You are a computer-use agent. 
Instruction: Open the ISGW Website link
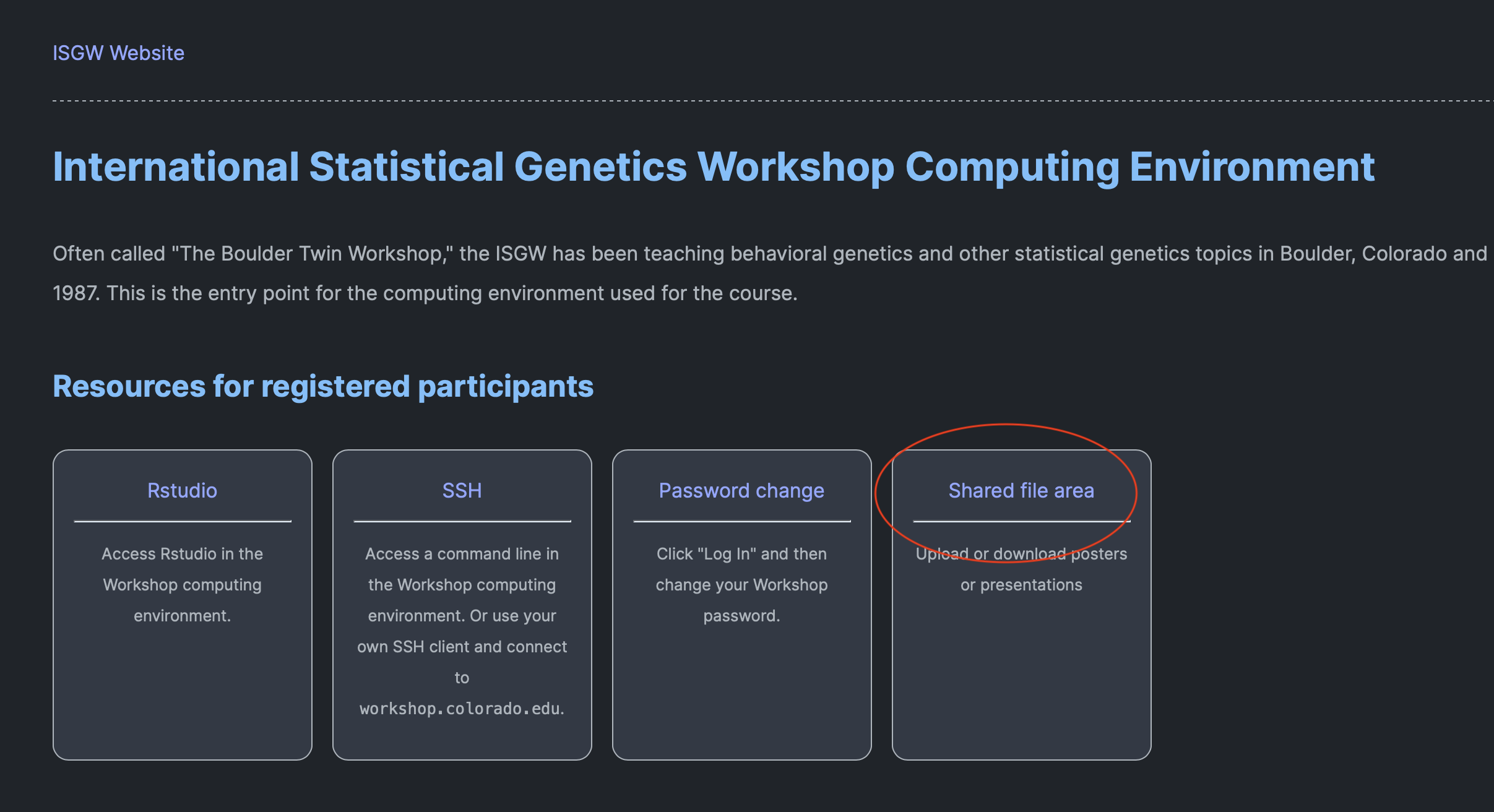(x=118, y=53)
